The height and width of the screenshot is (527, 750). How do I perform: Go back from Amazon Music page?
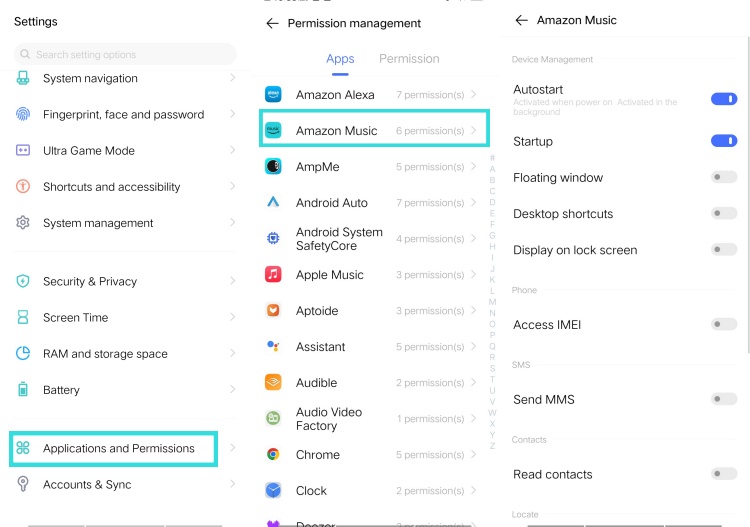pos(521,20)
